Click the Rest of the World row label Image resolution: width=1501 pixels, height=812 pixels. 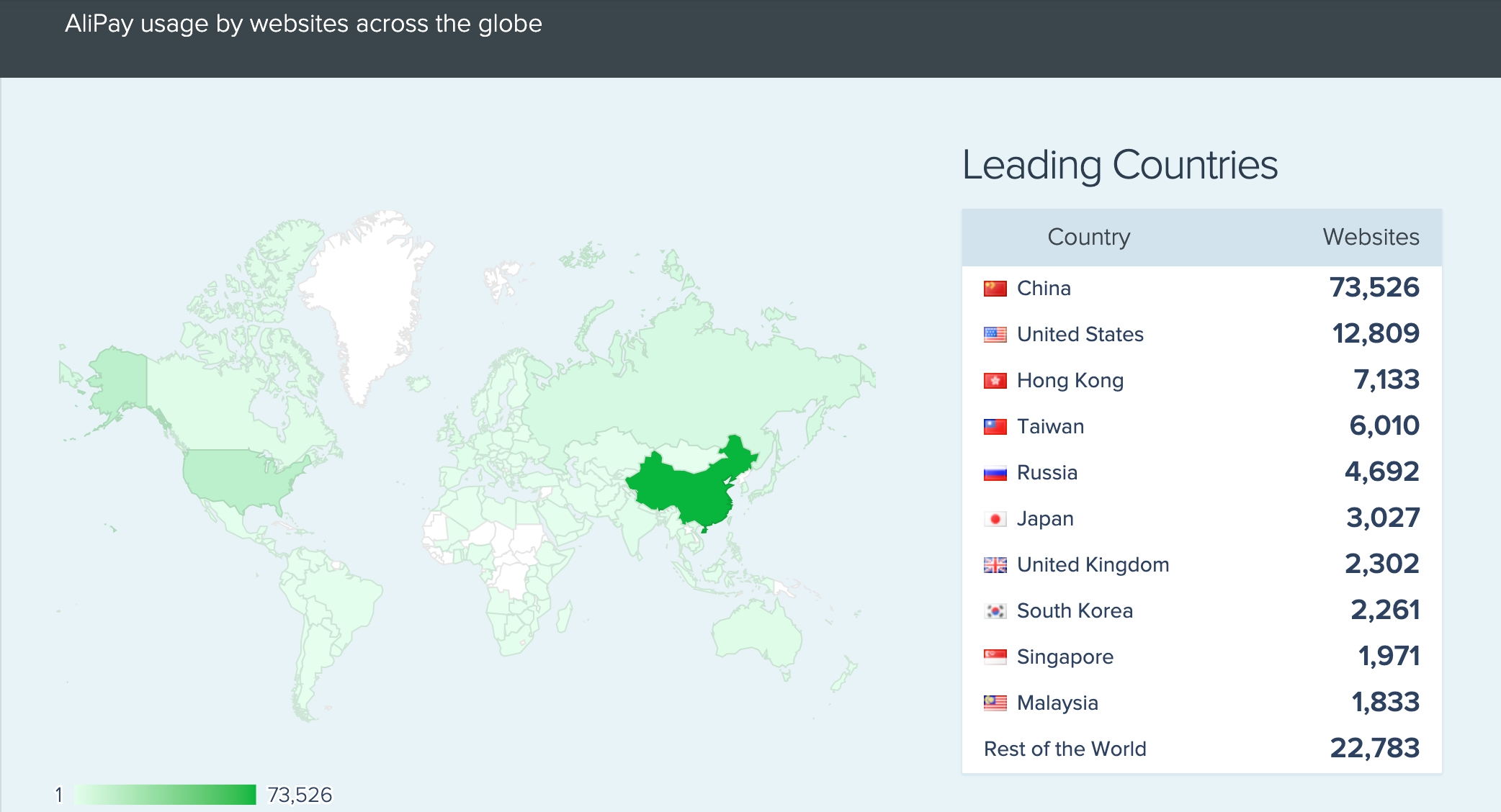coord(1065,749)
